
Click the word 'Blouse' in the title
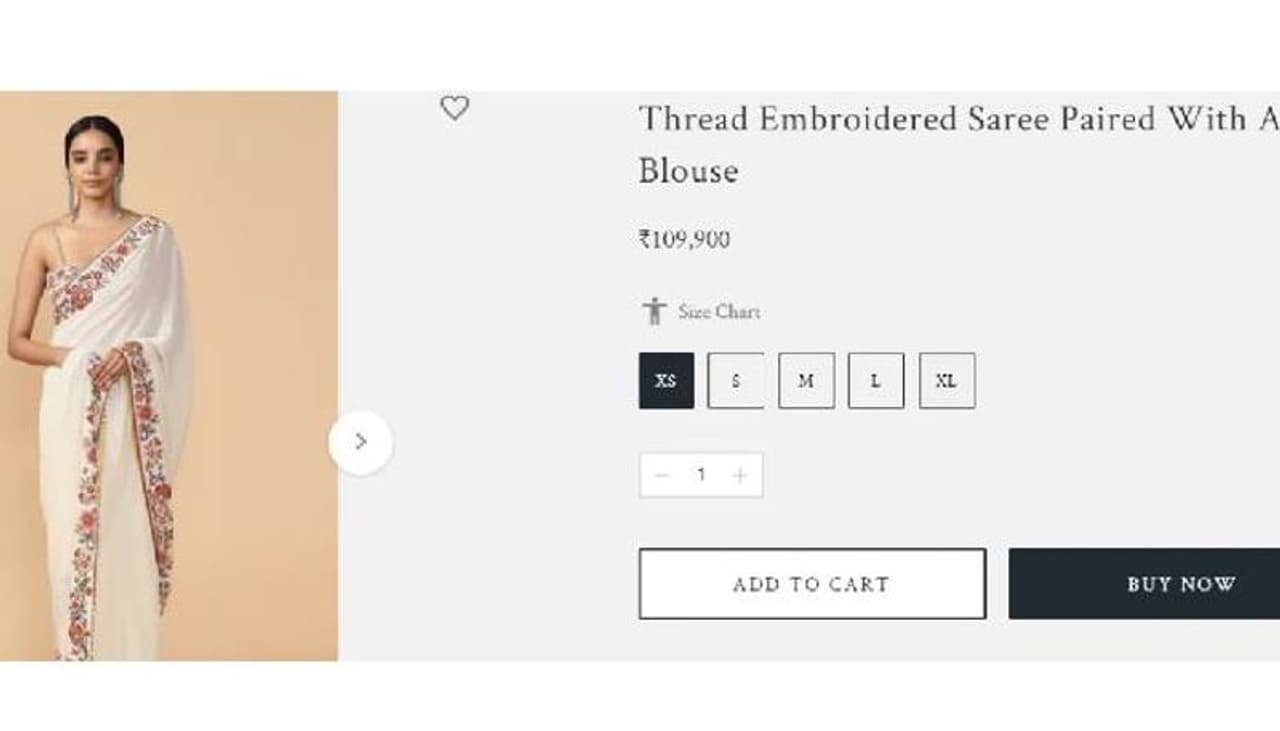click(689, 171)
